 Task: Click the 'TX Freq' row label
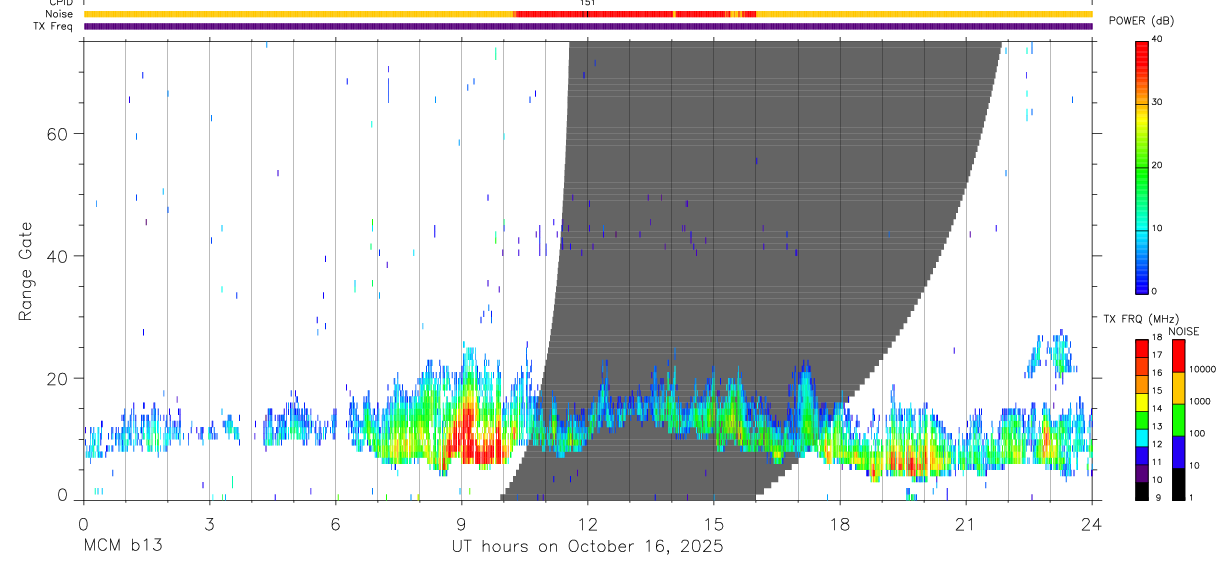point(54,26)
